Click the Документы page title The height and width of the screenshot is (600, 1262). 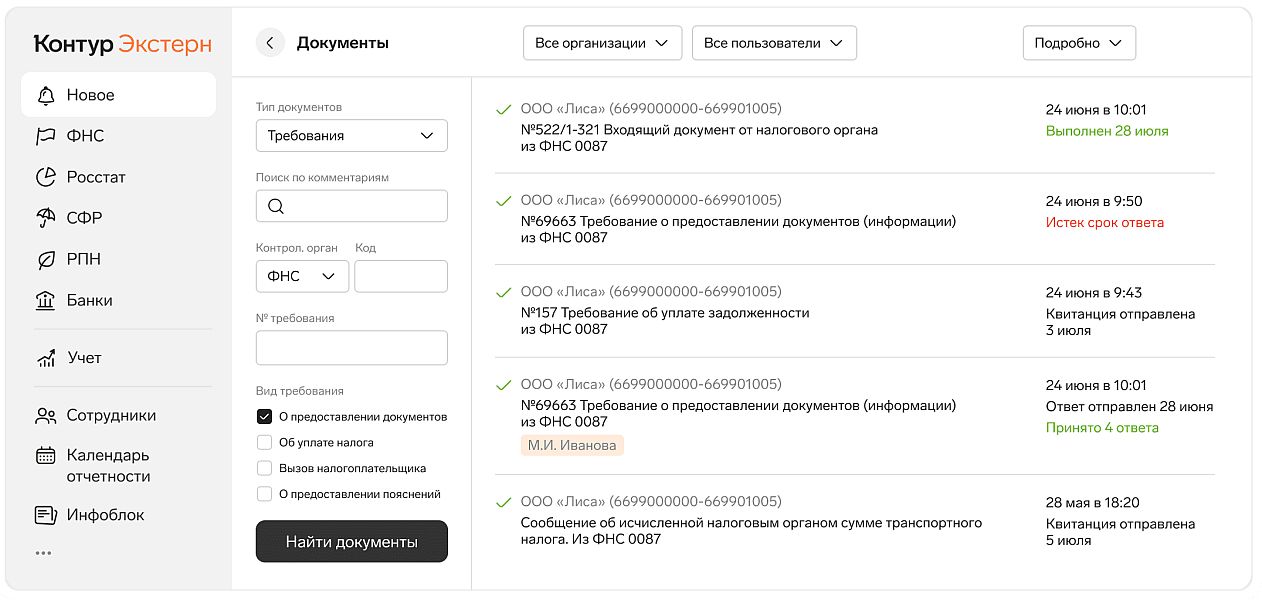343,43
